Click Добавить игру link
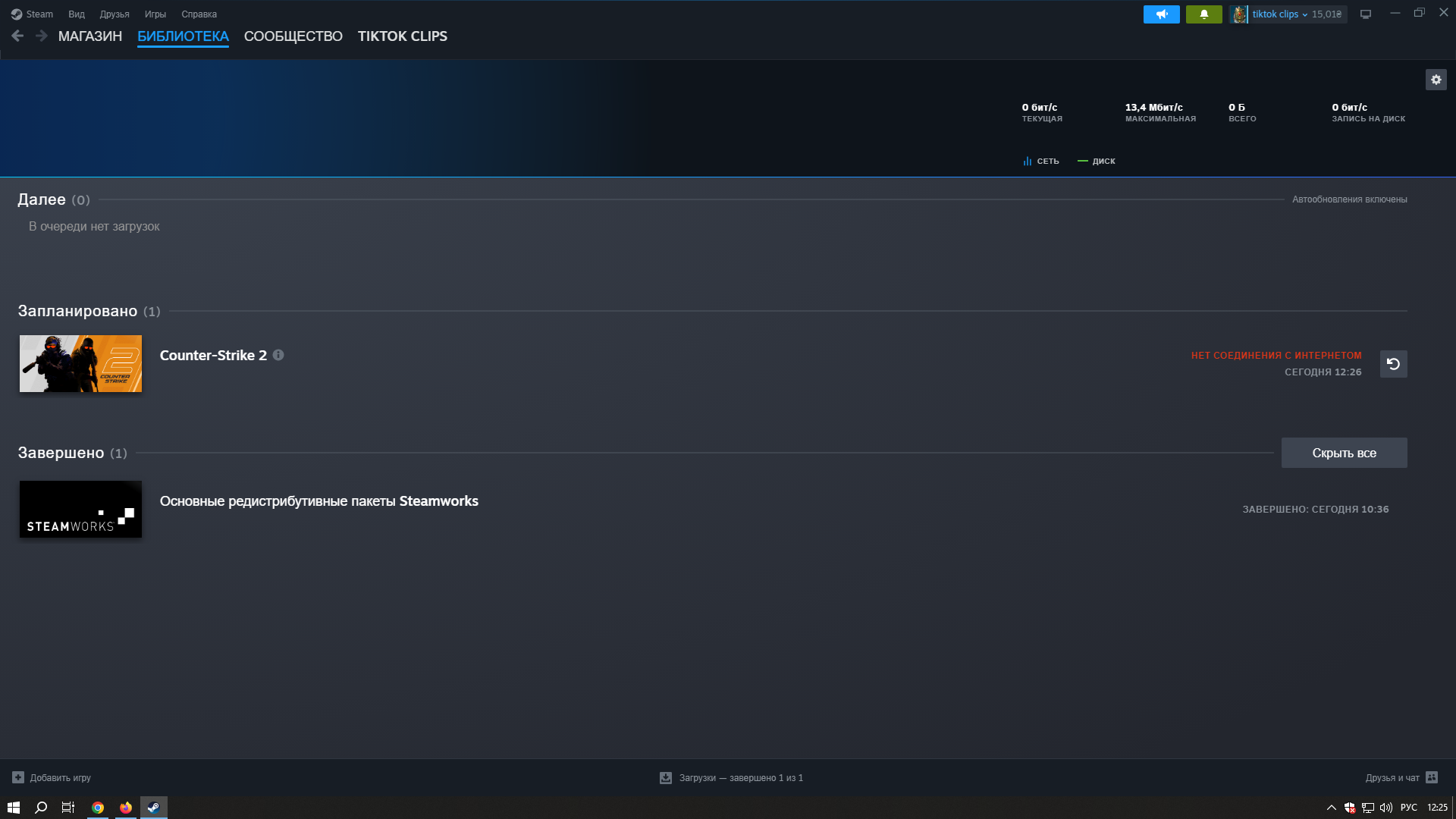 point(61,778)
